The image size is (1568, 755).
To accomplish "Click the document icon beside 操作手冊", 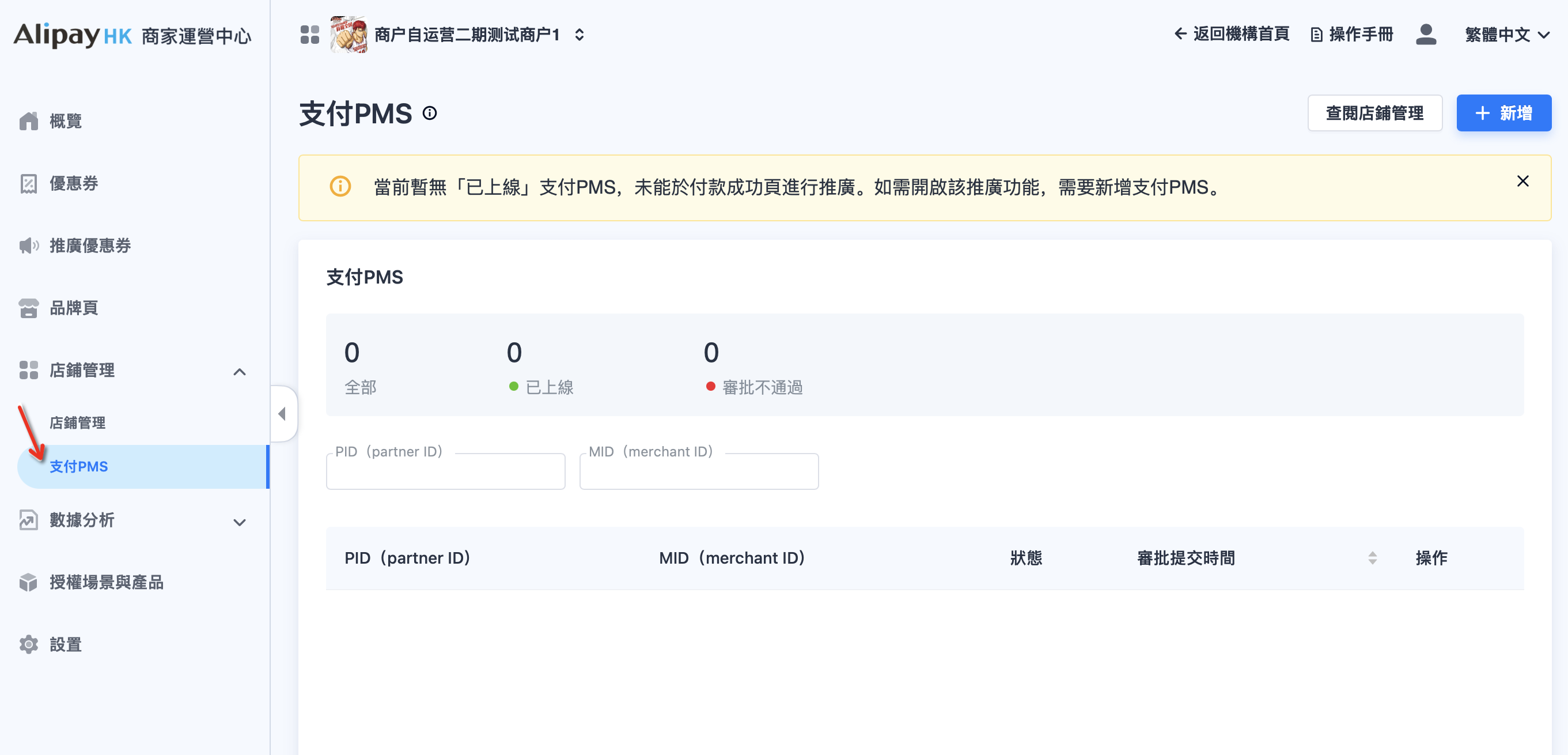I will click(1317, 35).
